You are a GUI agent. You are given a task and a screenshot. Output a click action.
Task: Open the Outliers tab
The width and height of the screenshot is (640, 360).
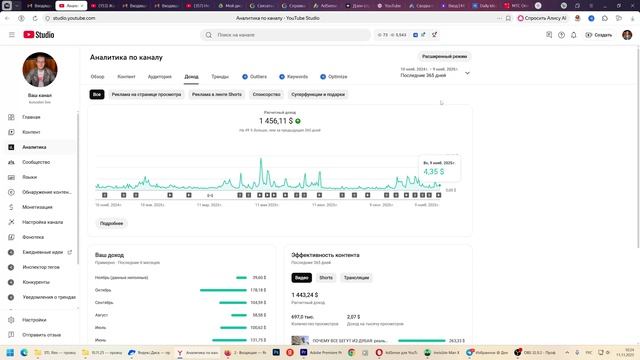tap(254, 77)
